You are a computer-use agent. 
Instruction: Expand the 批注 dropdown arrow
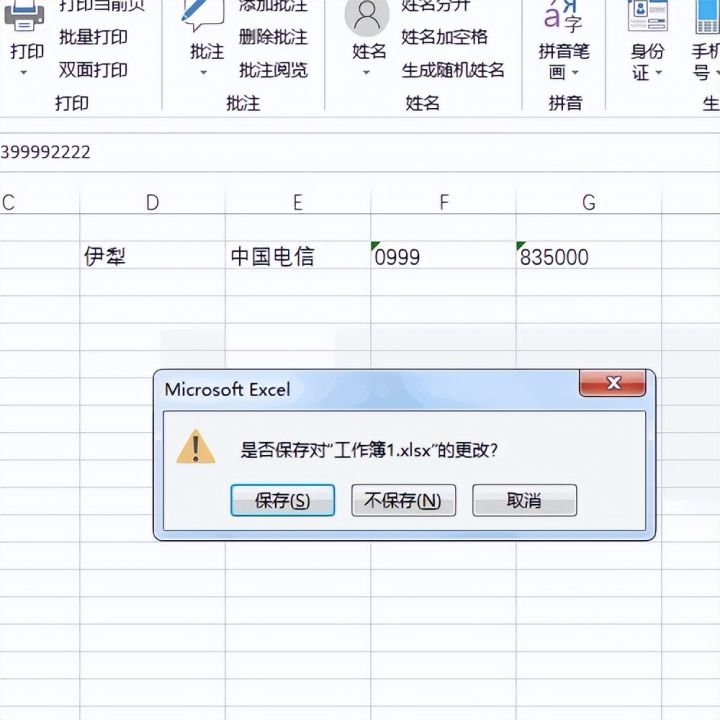tap(204, 73)
